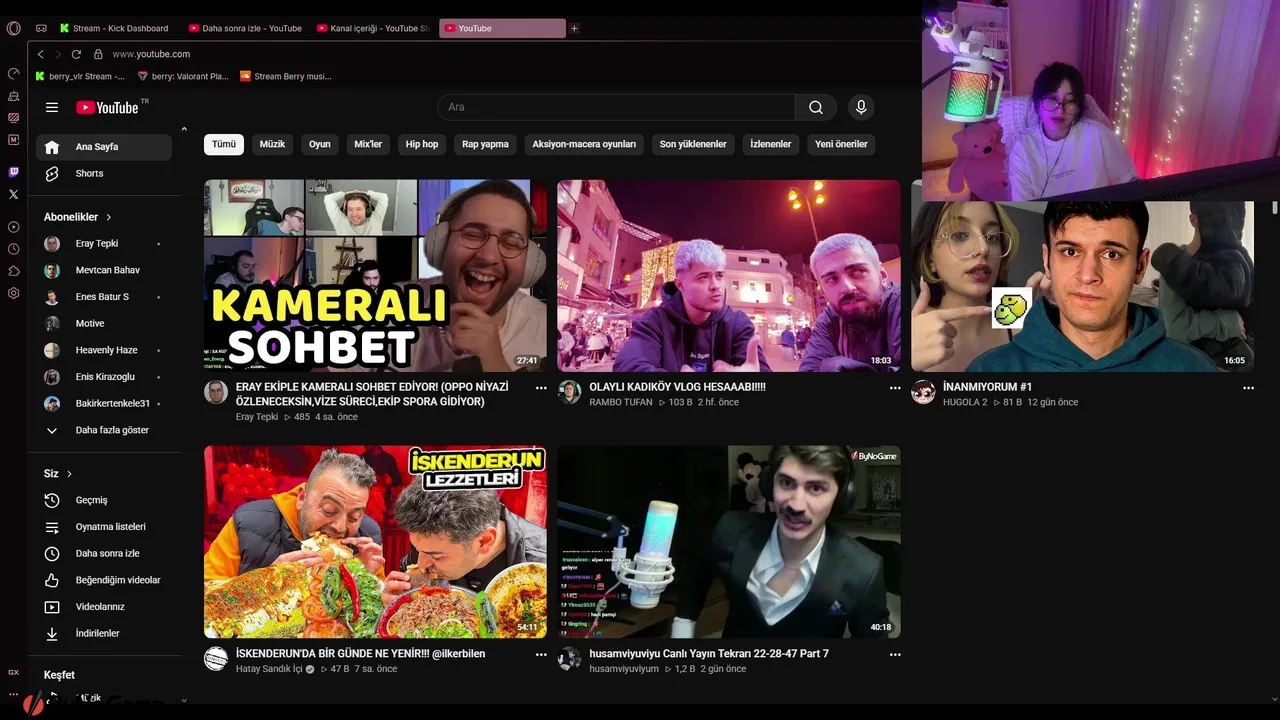The height and width of the screenshot is (720, 1280).
Task: Expand Abonelikler section chevron
Action: click(x=109, y=217)
